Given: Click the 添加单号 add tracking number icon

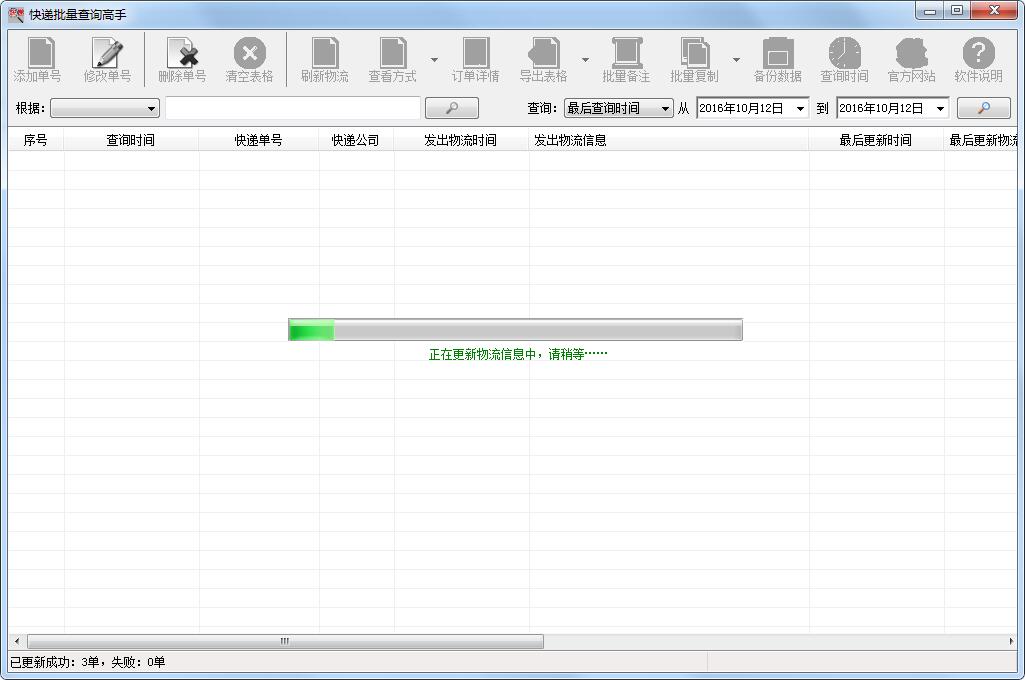Looking at the screenshot, I should coord(39,52).
